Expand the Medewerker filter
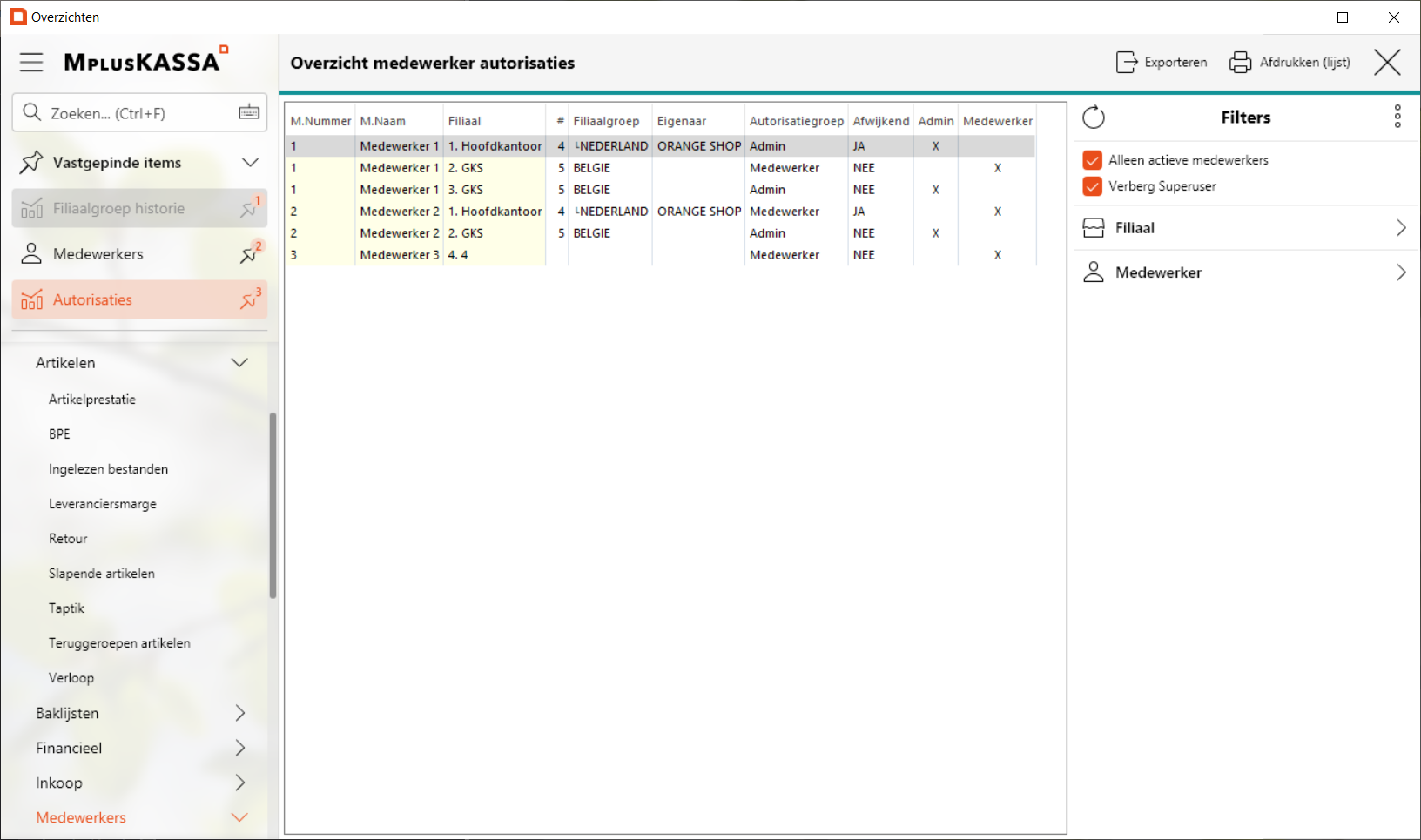 pyautogui.click(x=1400, y=272)
